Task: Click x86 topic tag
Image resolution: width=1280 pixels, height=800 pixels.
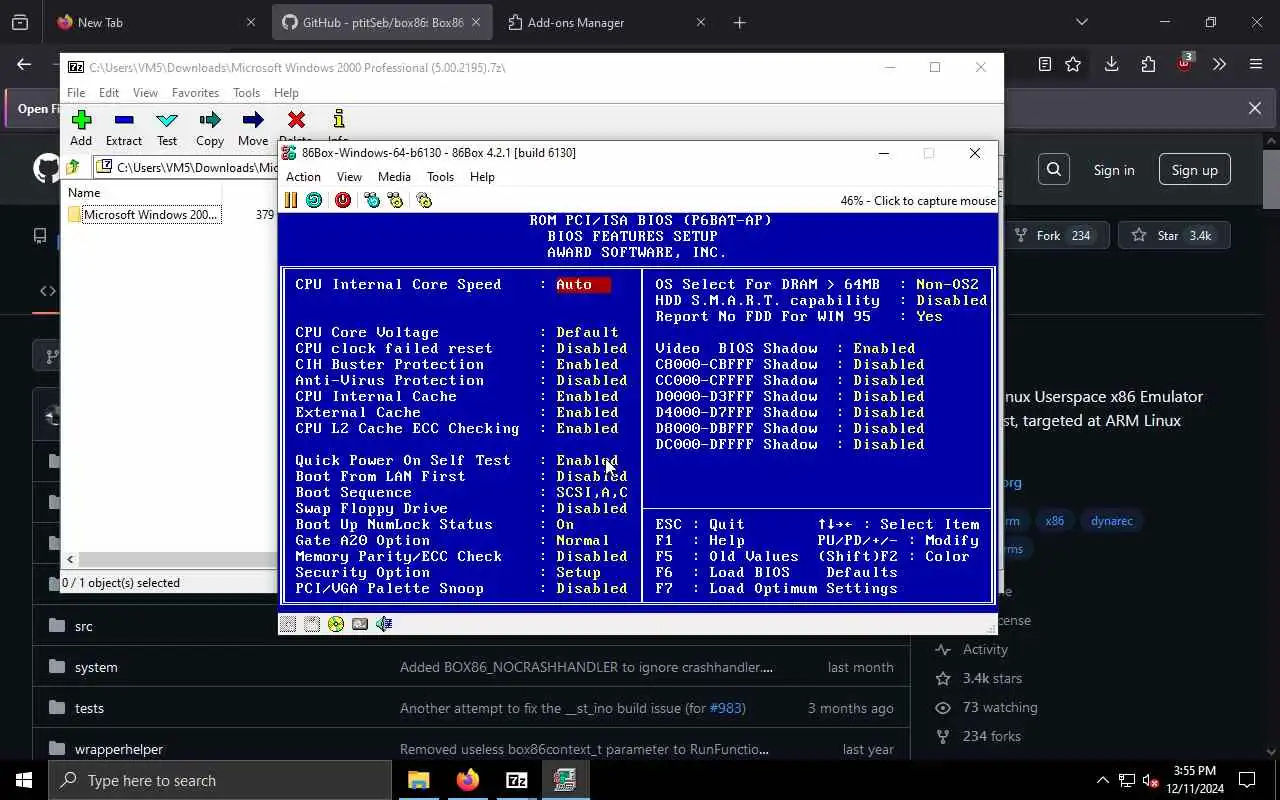Action: click(1055, 521)
